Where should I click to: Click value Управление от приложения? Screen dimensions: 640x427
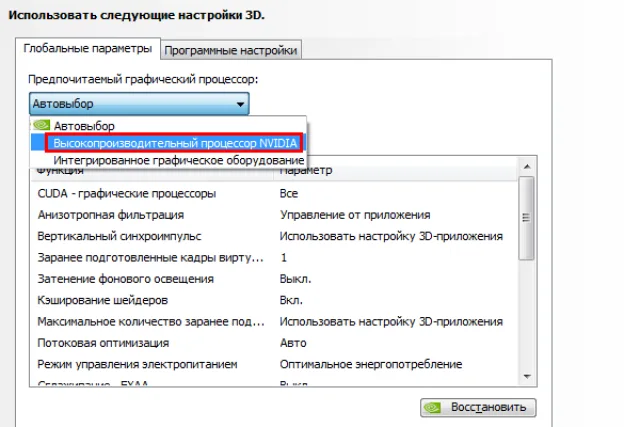click(355, 215)
